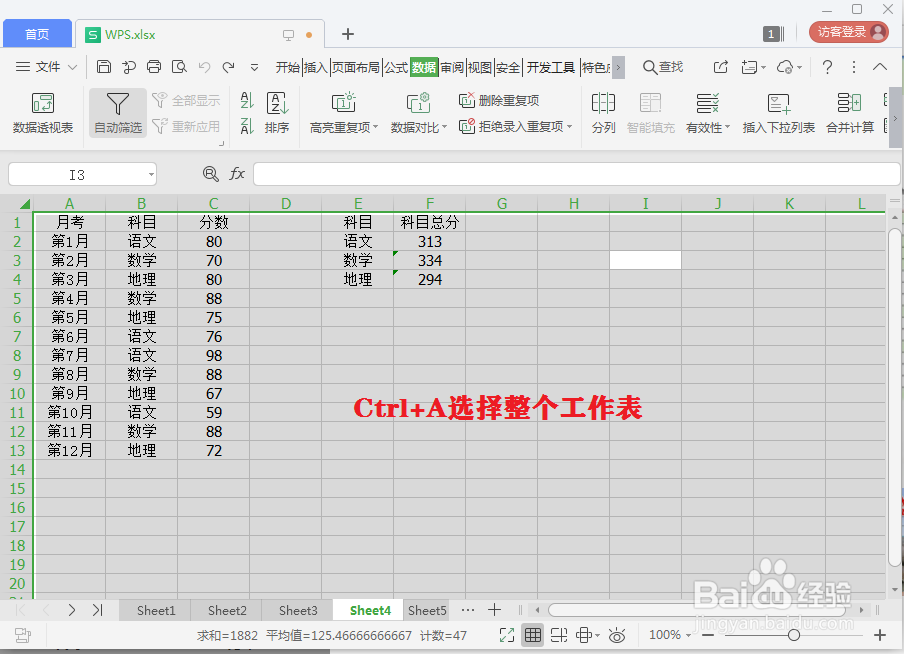This screenshot has height=654, width=904.
Task: Switch to Sheet3 tab
Action: click(x=298, y=610)
